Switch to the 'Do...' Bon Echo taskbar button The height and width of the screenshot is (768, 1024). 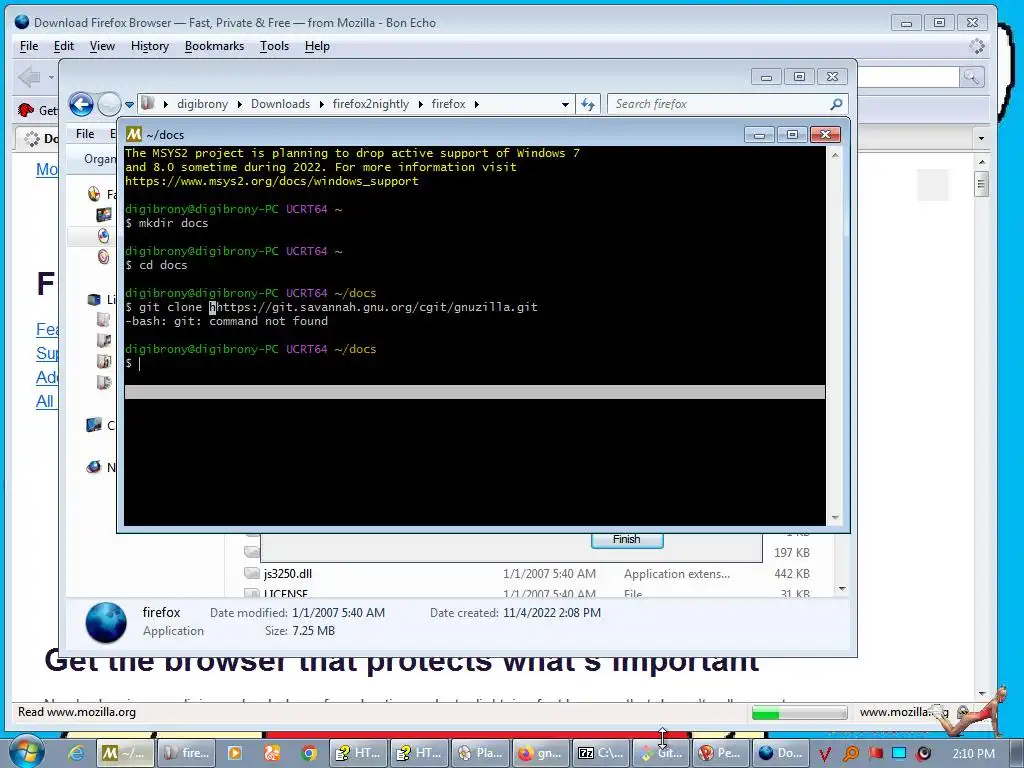[x=782, y=753]
